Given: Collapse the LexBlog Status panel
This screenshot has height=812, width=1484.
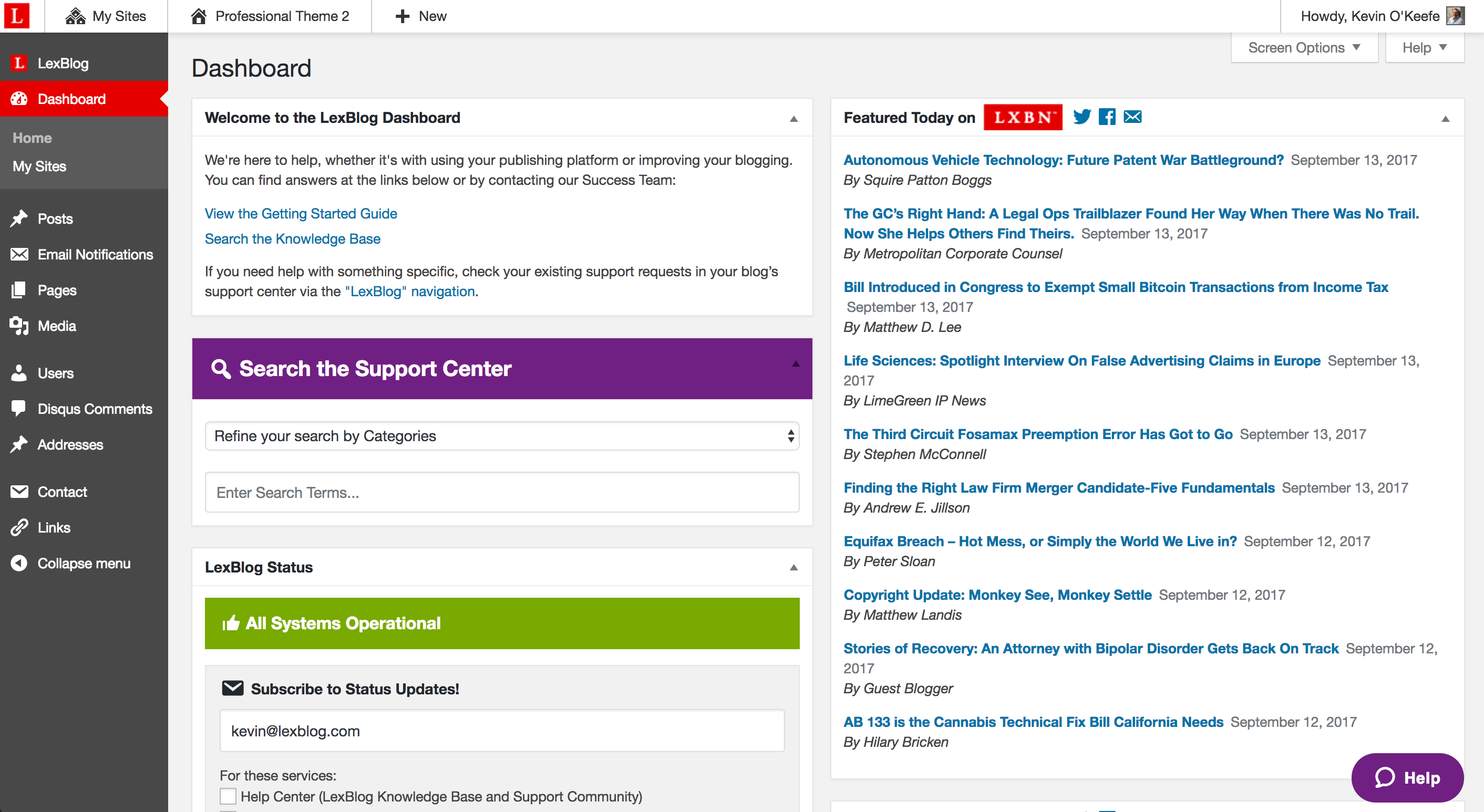Looking at the screenshot, I should point(794,568).
